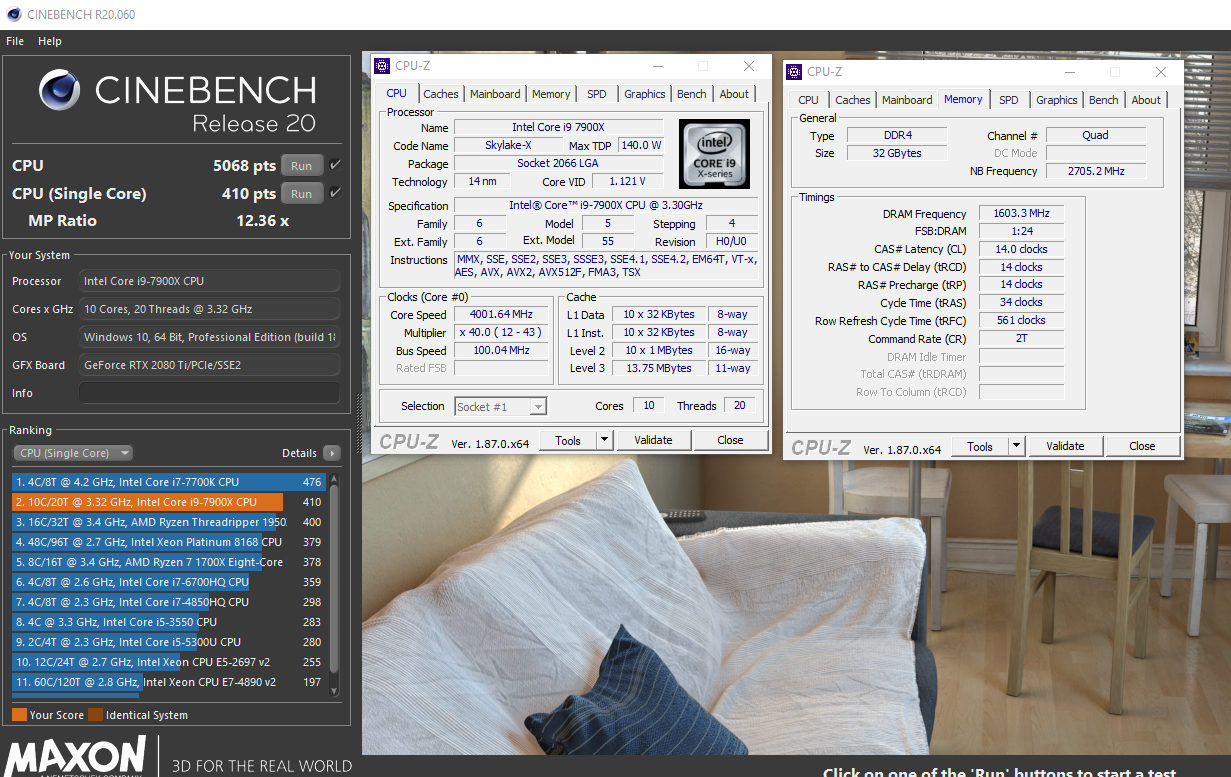
Task: Select ranking row Intel Core i7-6700HQ
Action: tap(169, 582)
